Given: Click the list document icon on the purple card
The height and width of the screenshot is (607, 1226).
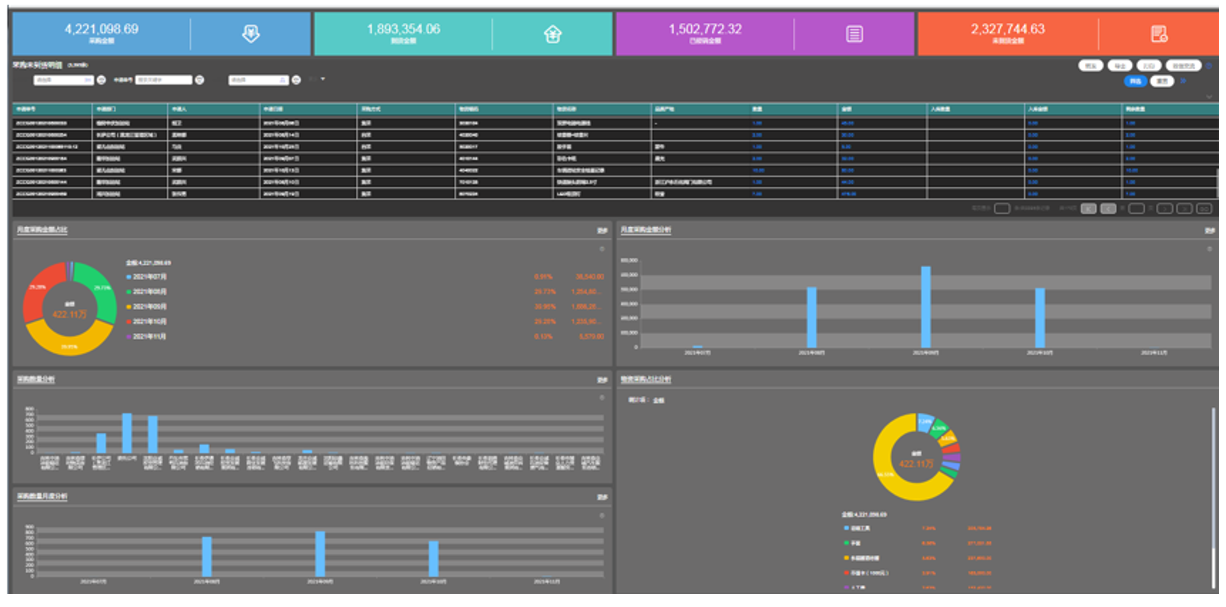Looking at the screenshot, I should click(x=855, y=34).
